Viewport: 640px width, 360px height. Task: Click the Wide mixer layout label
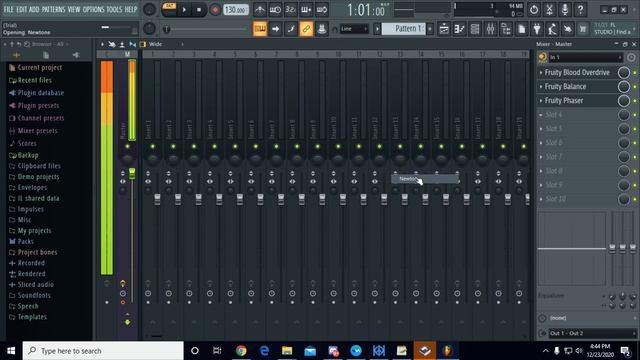pos(156,44)
